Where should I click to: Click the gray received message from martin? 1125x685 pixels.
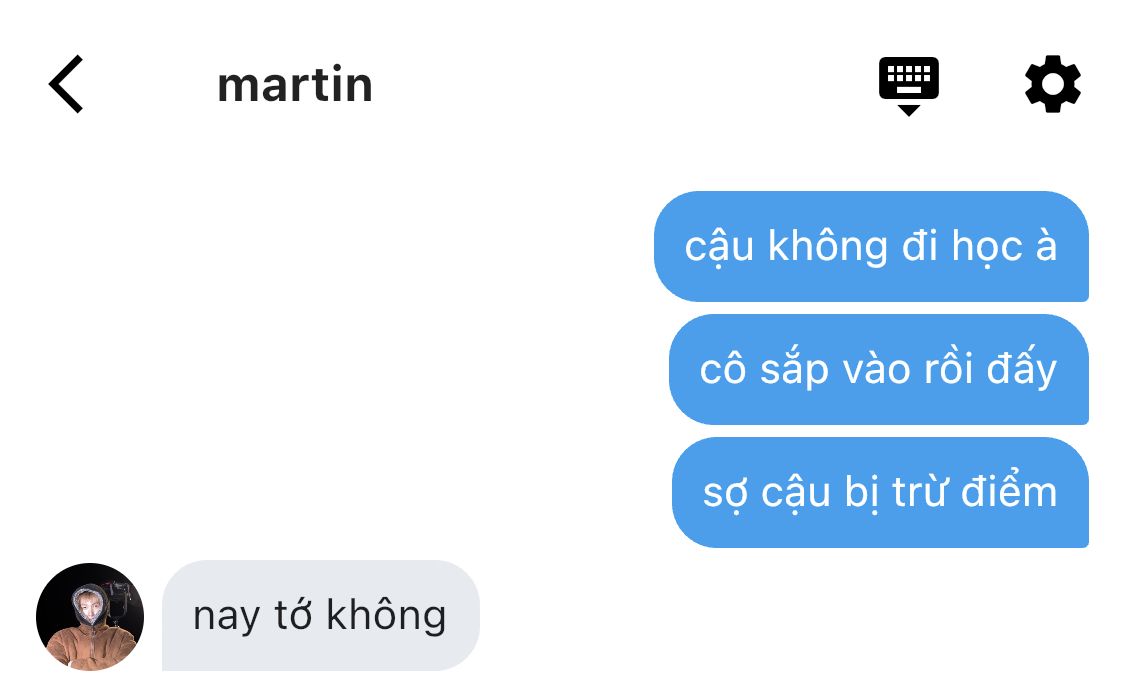(x=321, y=615)
